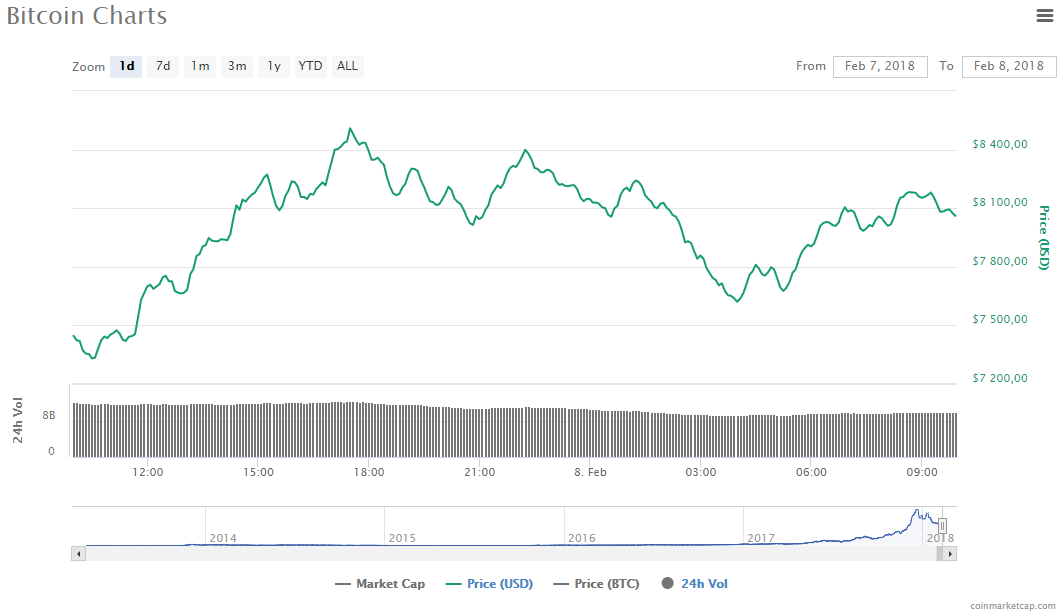The height and width of the screenshot is (614, 1060).
Task: Click the 06:00 time axis label
Action: click(x=811, y=472)
